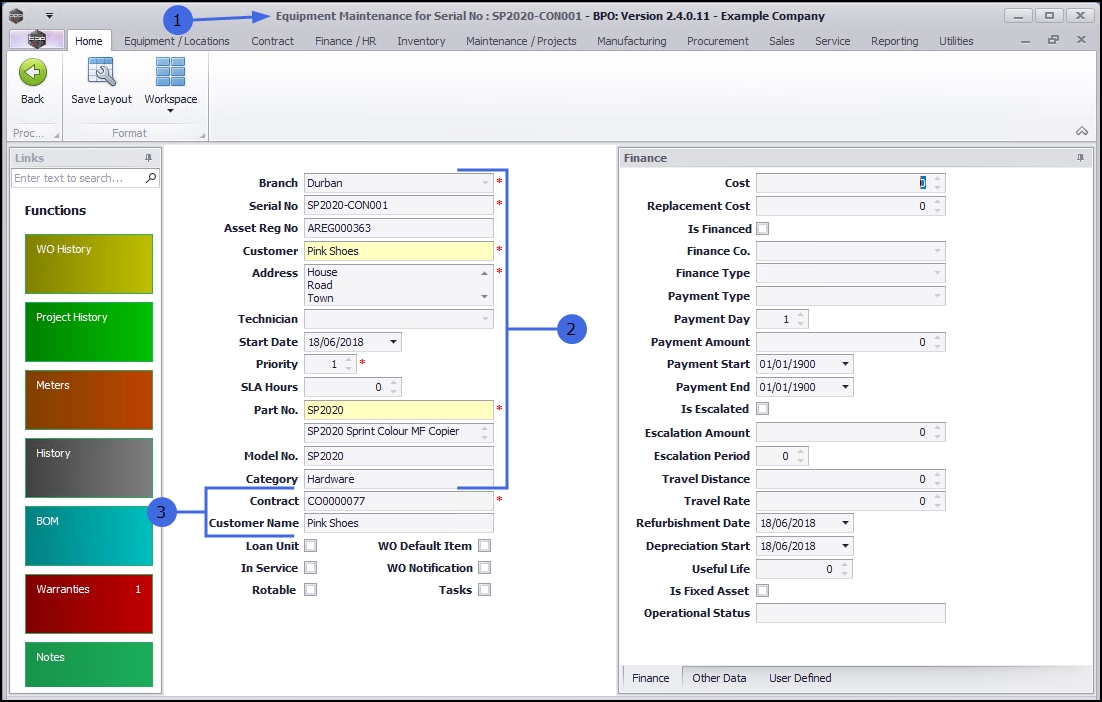Click the Save Layout icon
This screenshot has height=702, width=1102.
pos(101,73)
